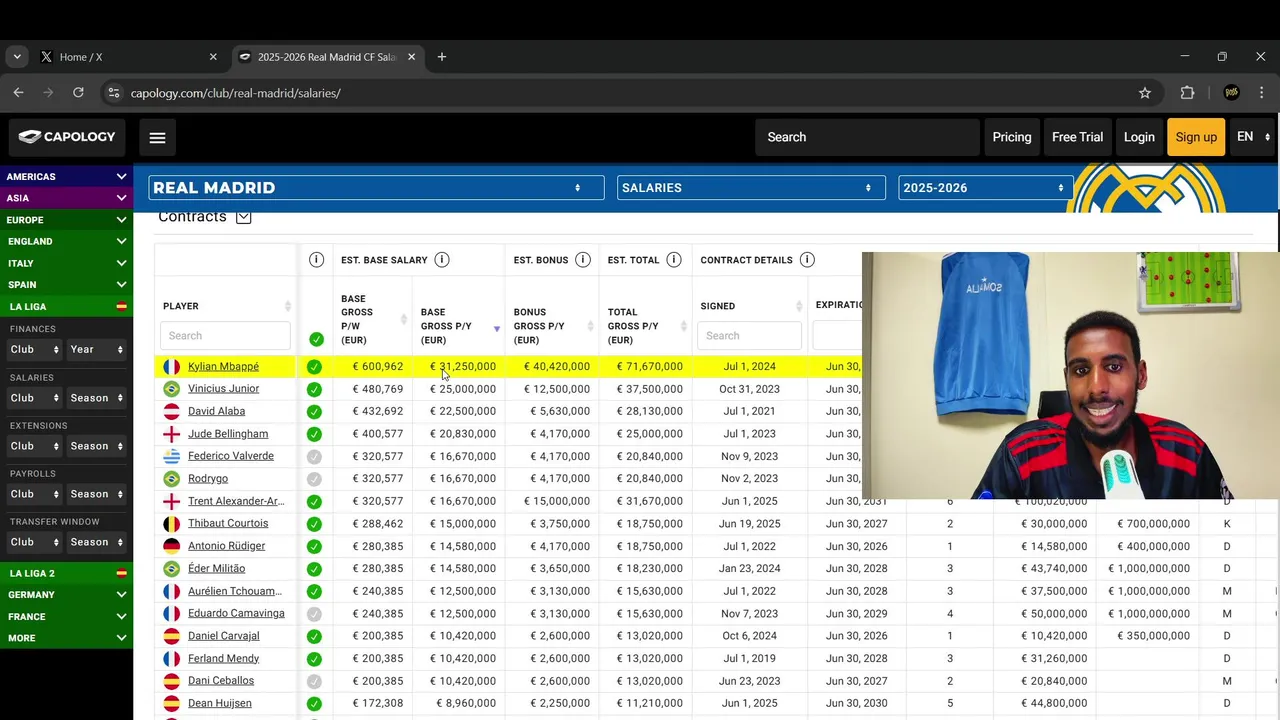
Task: Switch to the Home / X browser tab
Action: click(126, 57)
